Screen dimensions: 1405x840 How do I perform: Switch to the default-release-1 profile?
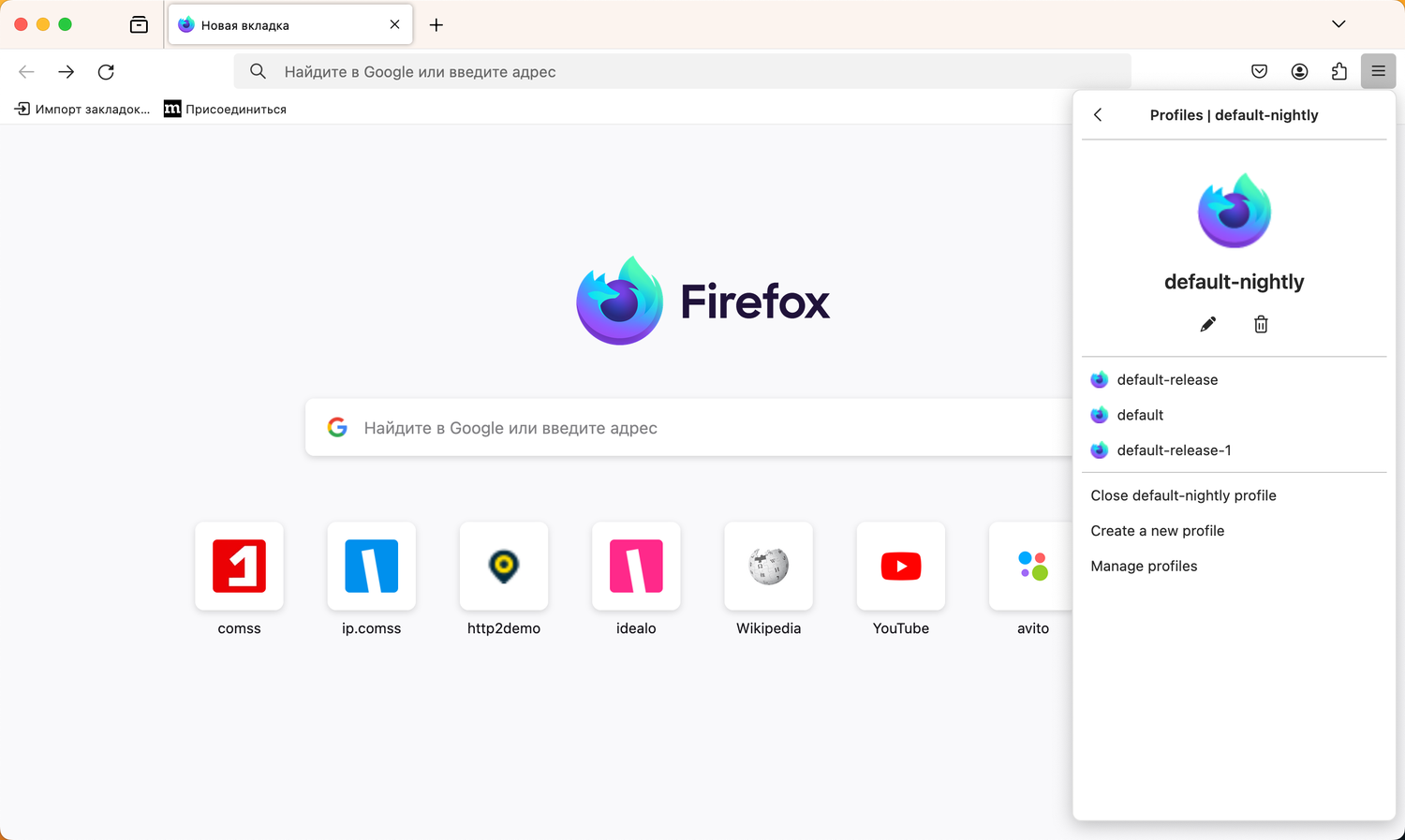1235,450
